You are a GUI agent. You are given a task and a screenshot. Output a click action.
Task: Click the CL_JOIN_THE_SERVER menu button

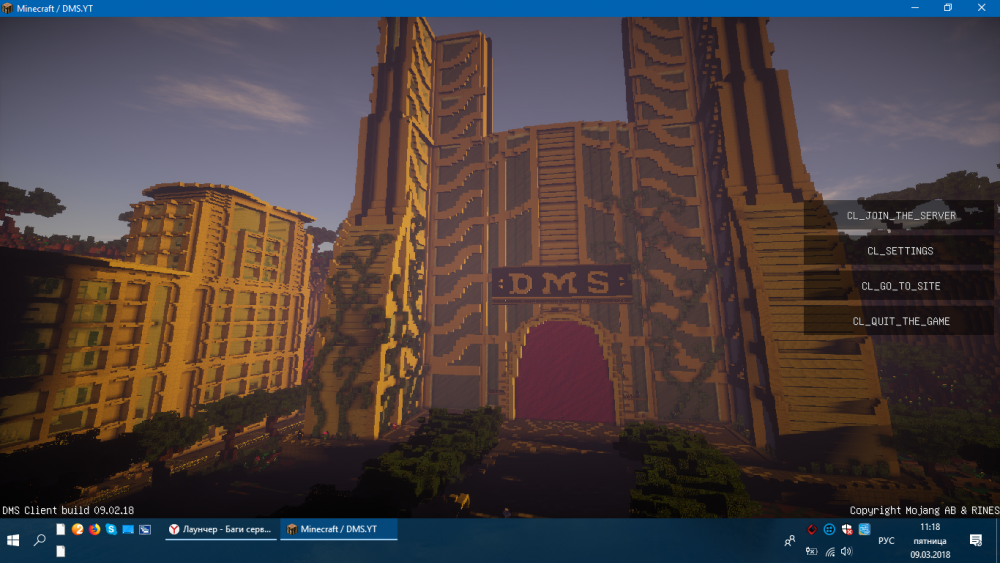[x=899, y=216]
